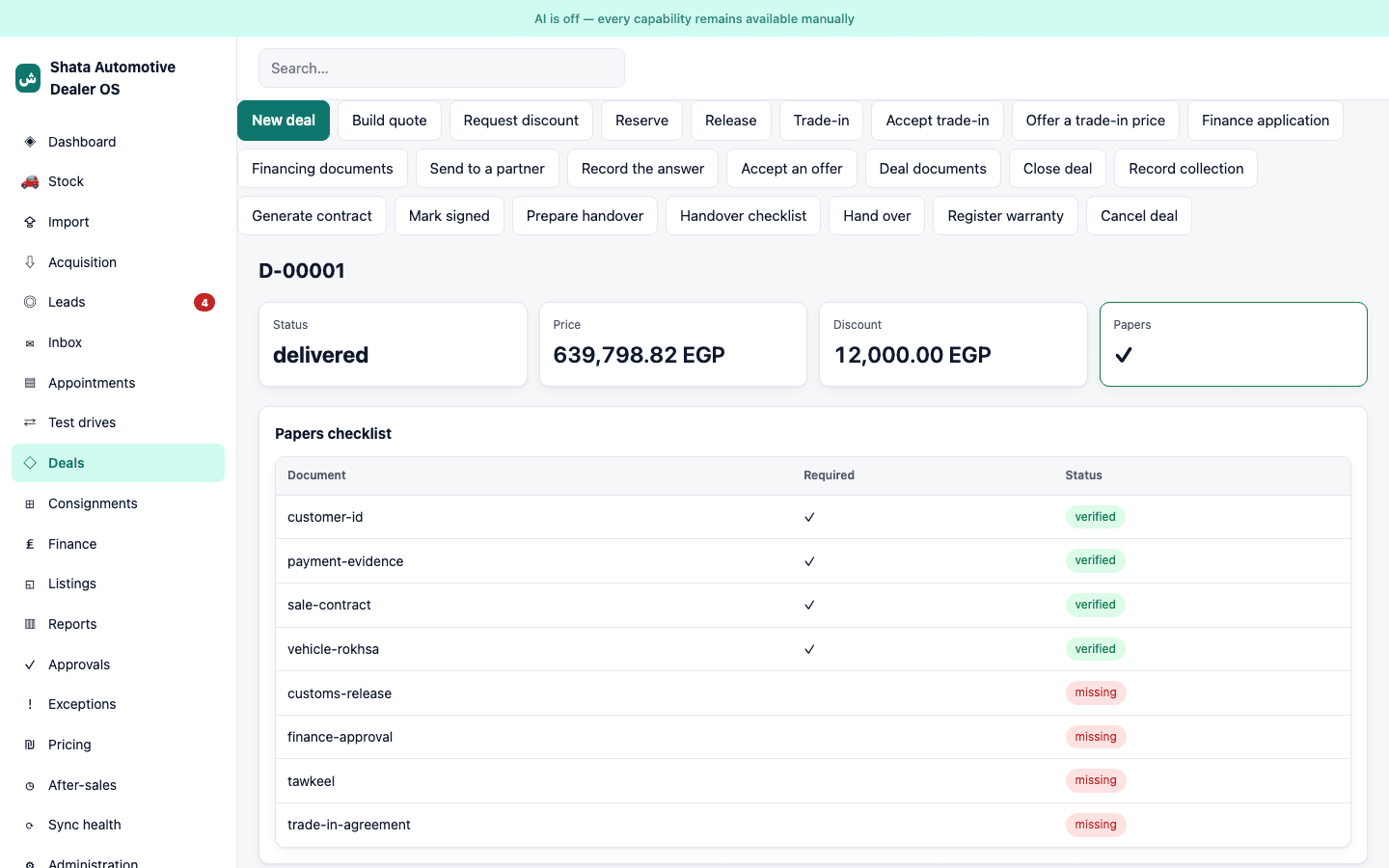Click the Consignments grid icon
The height and width of the screenshot is (868, 1389).
pyautogui.click(x=30, y=503)
